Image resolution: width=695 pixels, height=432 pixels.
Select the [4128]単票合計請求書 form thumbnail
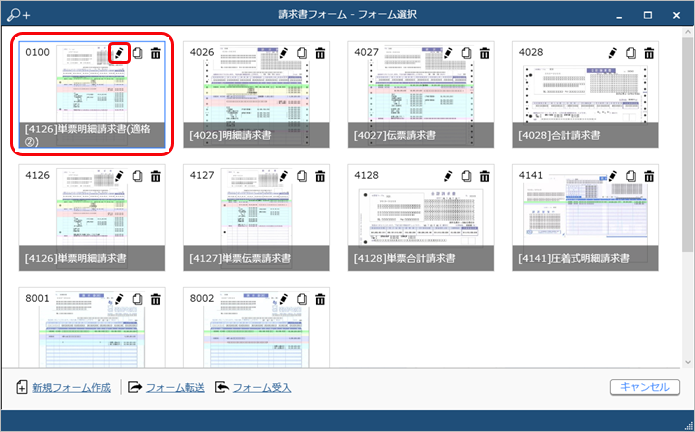(x=421, y=218)
